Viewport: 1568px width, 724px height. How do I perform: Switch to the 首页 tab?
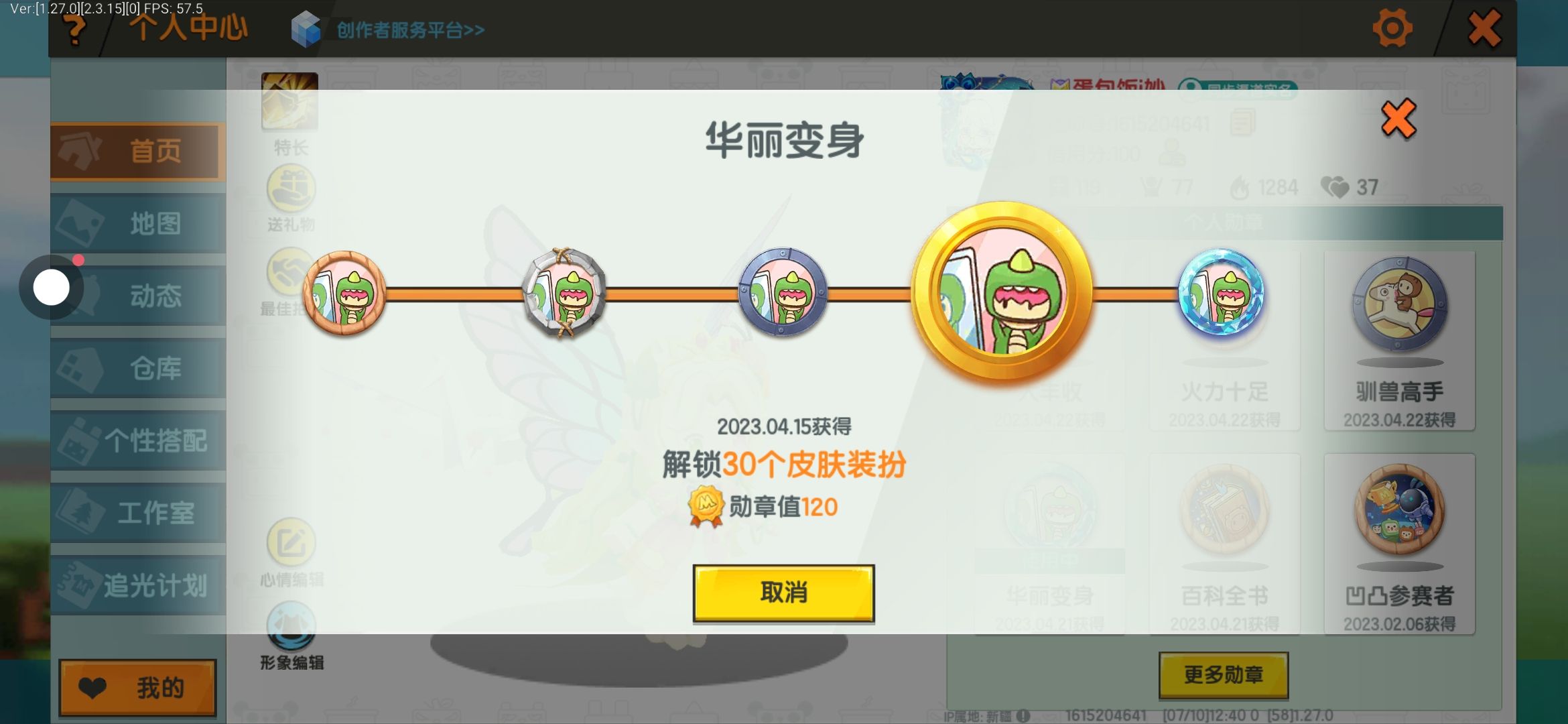coord(138,151)
